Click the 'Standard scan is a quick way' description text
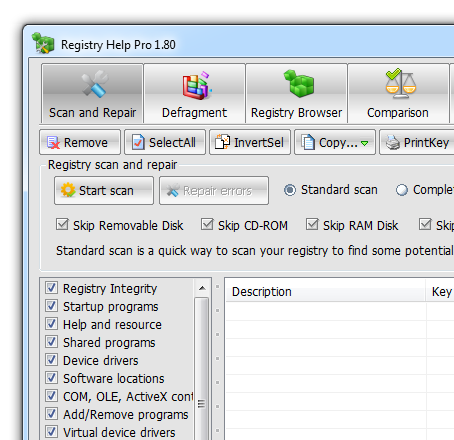Viewport: 454px width, 440px height. coord(255,251)
